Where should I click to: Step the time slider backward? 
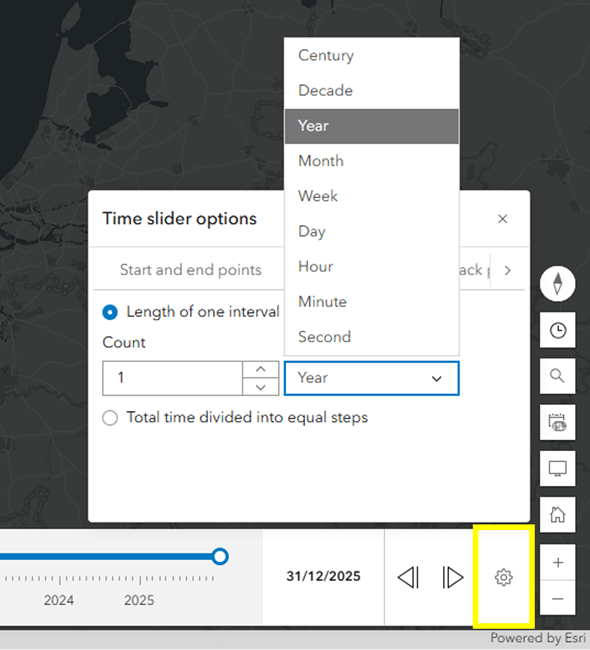[x=408, y=577]
